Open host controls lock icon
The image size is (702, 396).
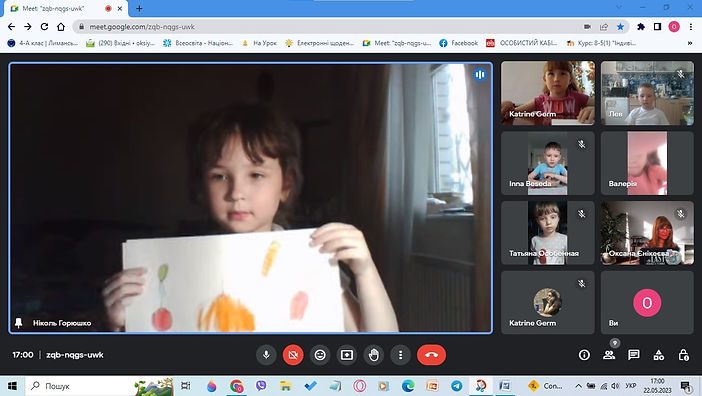click(x=683, y=355)
